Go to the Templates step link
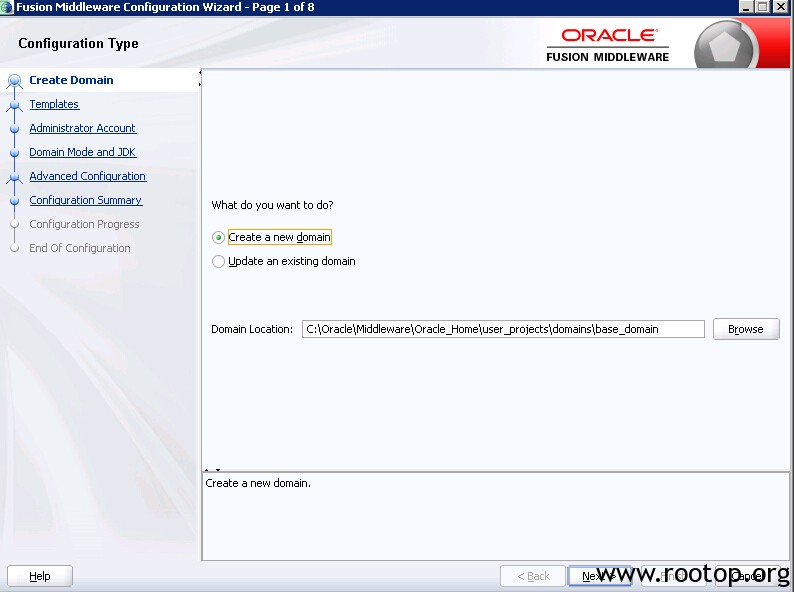The width and height of the screenshot is (794, 592). pos(54,104)
